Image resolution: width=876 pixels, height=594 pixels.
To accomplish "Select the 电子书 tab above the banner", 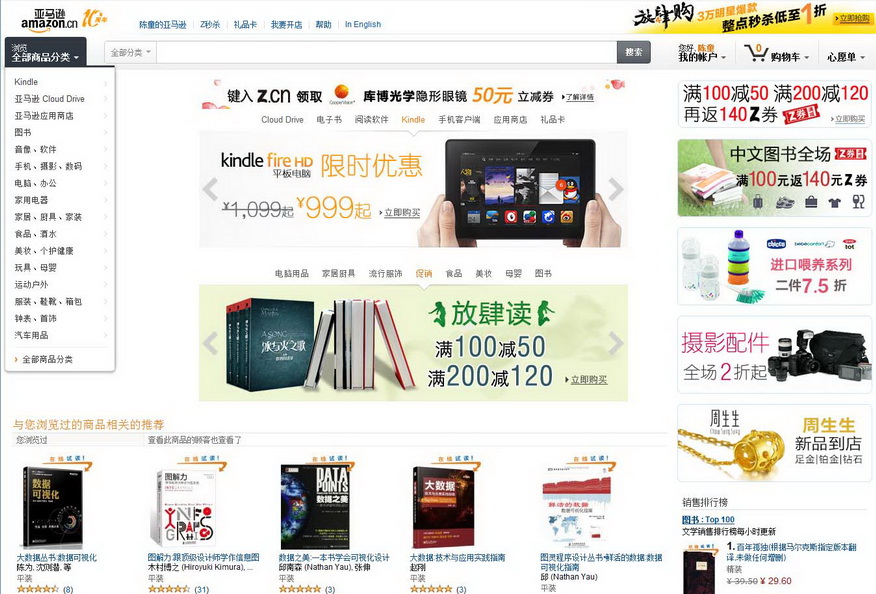I will tap(329, 120).
